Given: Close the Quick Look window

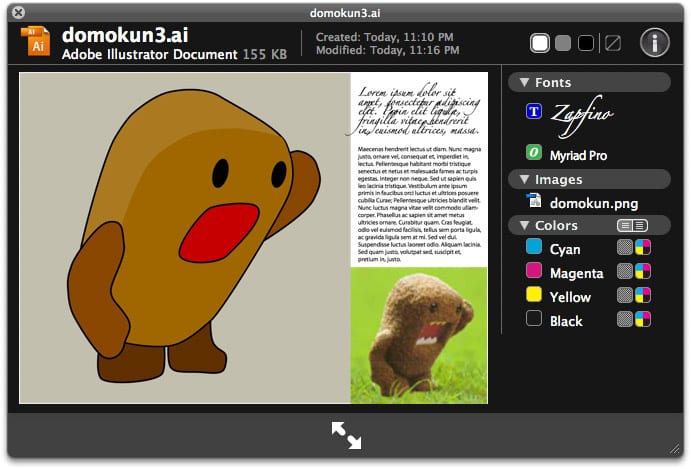Looking at the screenshot, I should pos(19,12).
